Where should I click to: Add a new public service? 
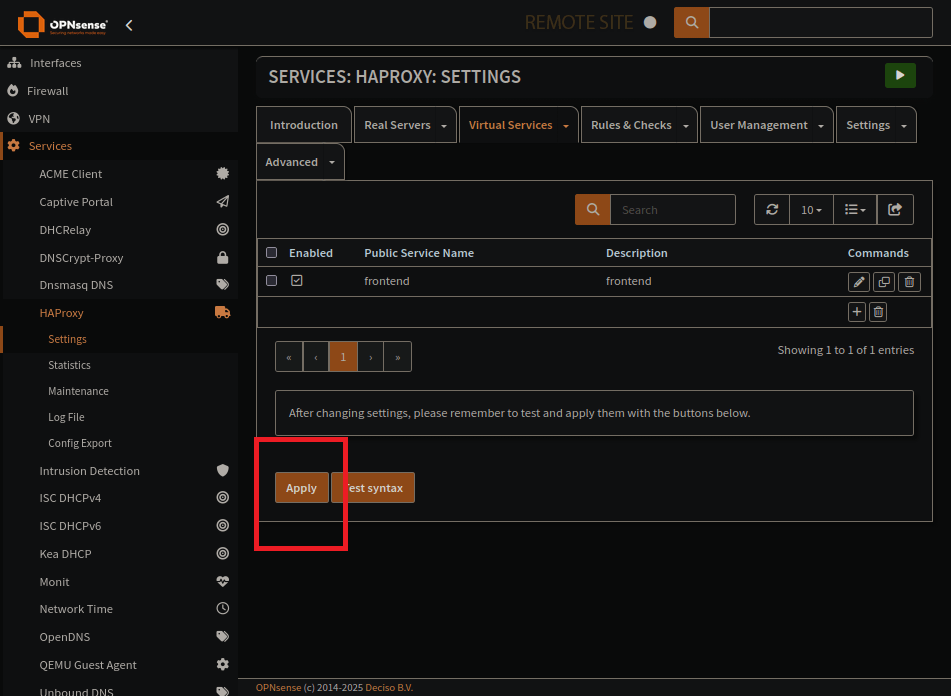(x=856, y=312)
